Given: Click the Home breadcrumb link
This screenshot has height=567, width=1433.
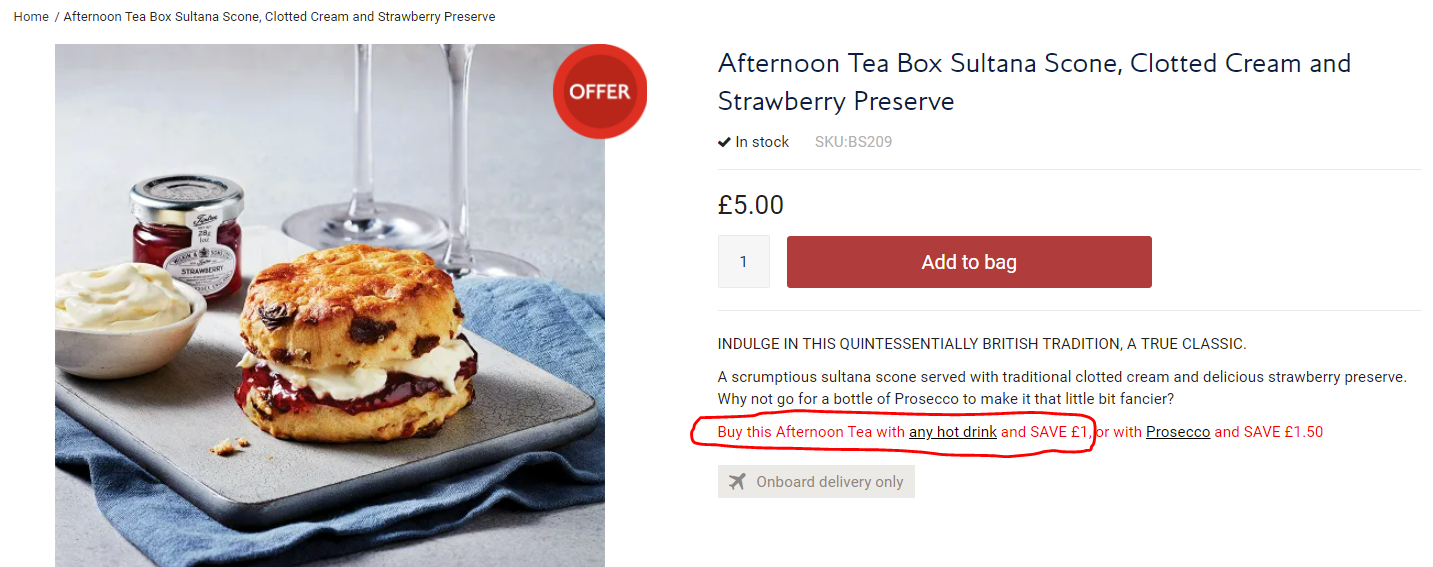Looking at the screenshot, I should [x=31, y=17].
